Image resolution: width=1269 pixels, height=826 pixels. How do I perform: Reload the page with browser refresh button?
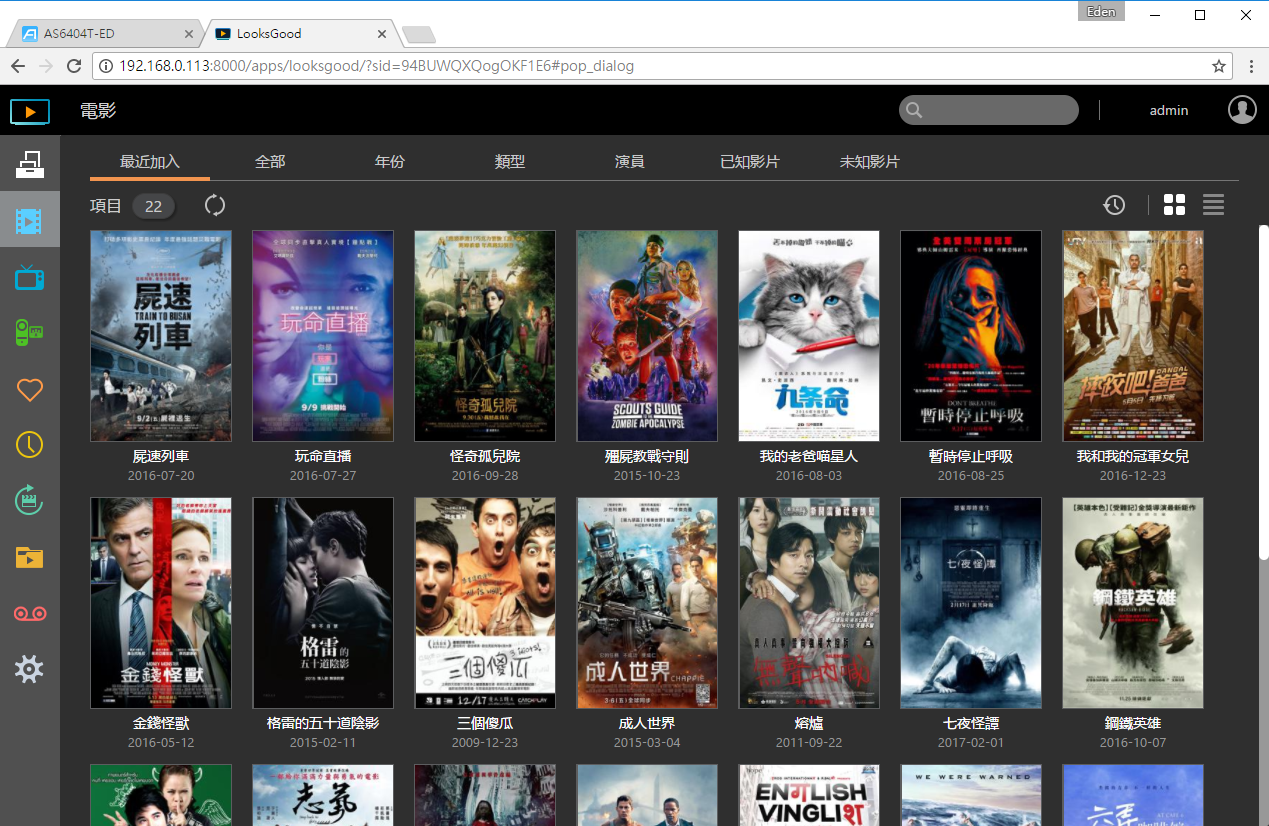[x=74, y=66]
